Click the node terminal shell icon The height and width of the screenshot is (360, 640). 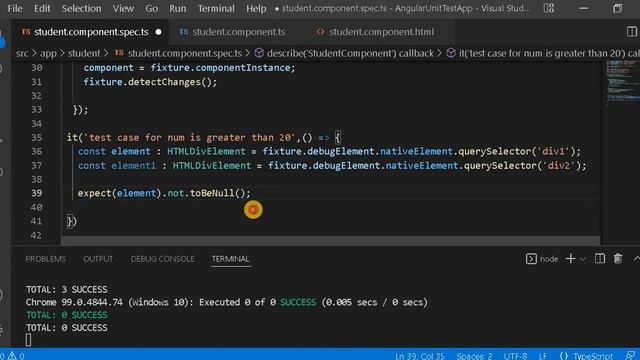point(531,259)
